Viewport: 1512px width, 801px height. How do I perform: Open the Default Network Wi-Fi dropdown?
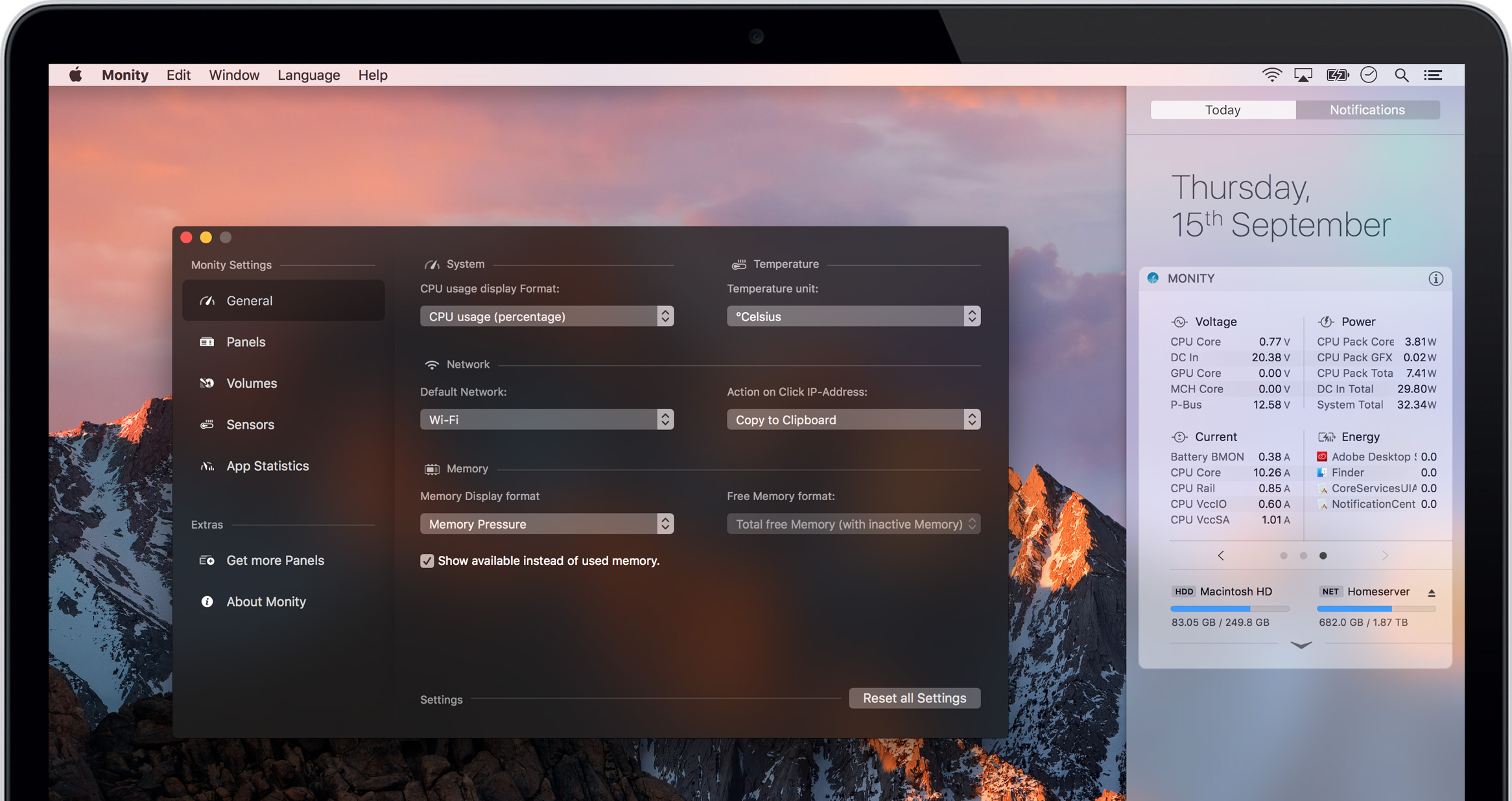click(547, 420)
